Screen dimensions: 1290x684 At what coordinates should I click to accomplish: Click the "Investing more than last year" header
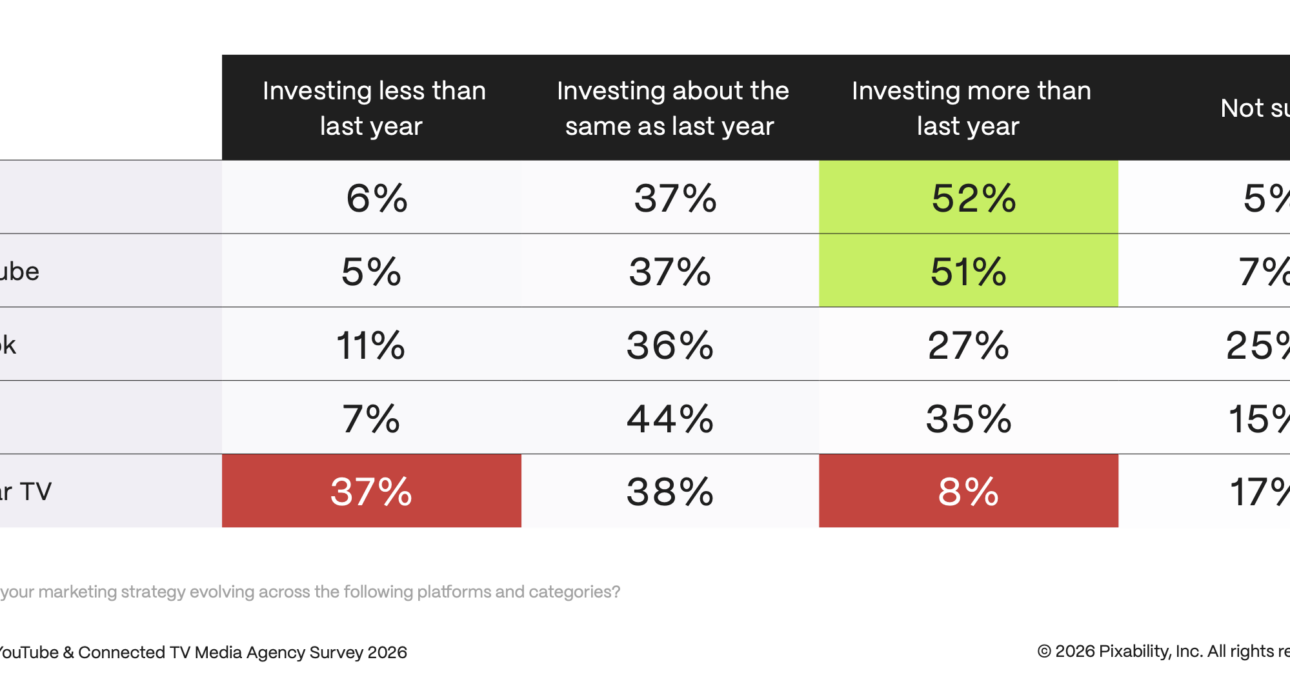tap(968, 108)
